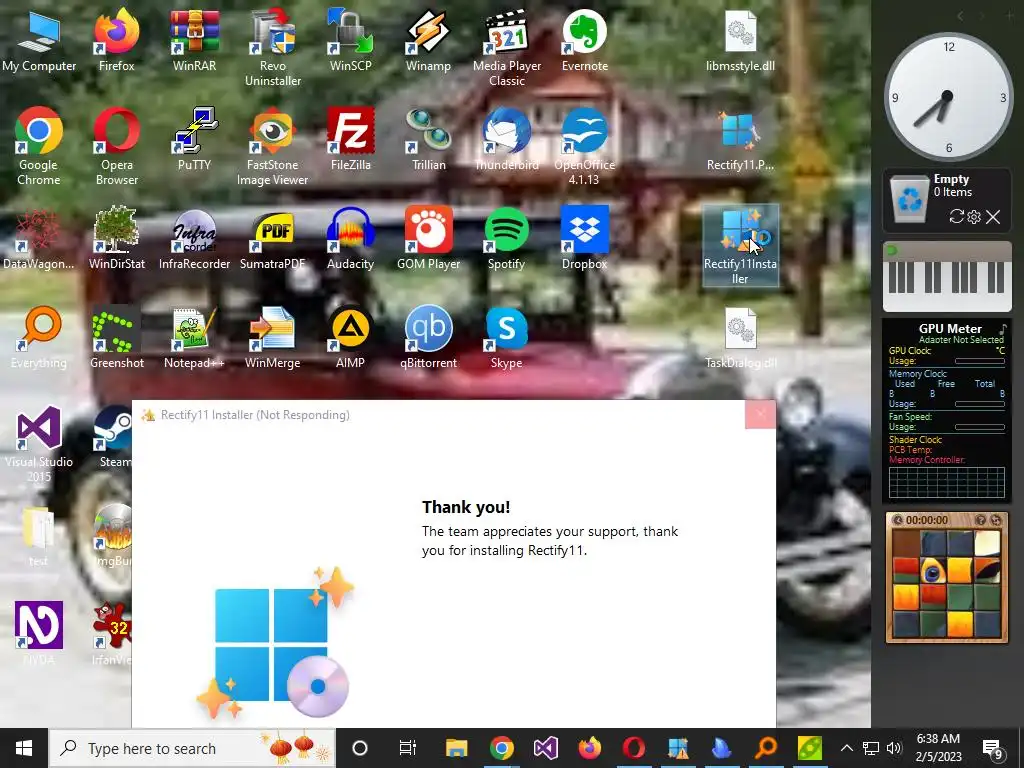Click the Visual Studio 2015 desktop icon
Screen dimensions: 1024x768
[x=39, y=444]
